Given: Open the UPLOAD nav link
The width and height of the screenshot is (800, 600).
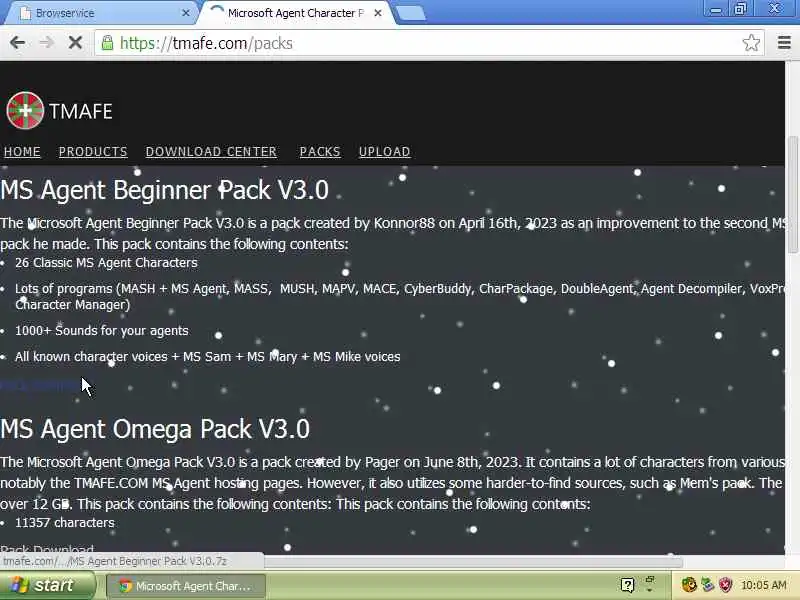Looking at the screenshot, I should pyautogui.click(x=385, y=152).
